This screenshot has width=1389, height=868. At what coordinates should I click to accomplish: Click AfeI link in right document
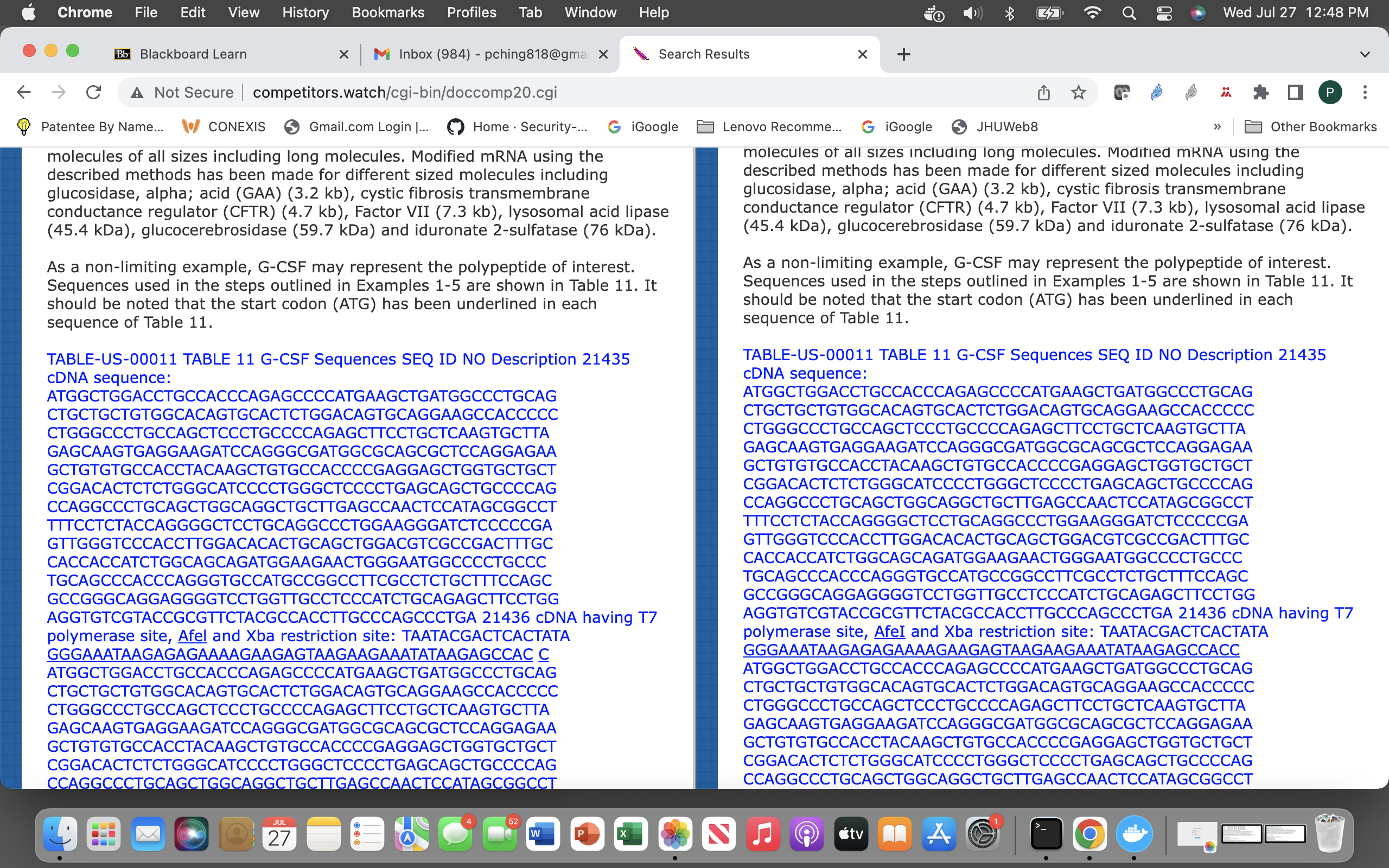(x=889, y=631)
